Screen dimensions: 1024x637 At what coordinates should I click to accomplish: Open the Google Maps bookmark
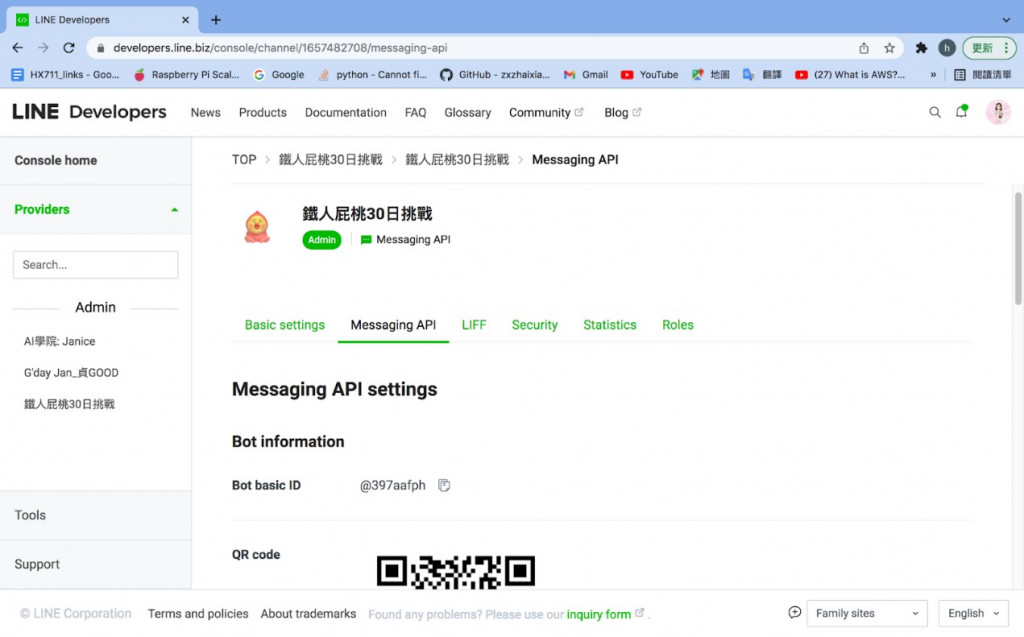pos(711,74)
